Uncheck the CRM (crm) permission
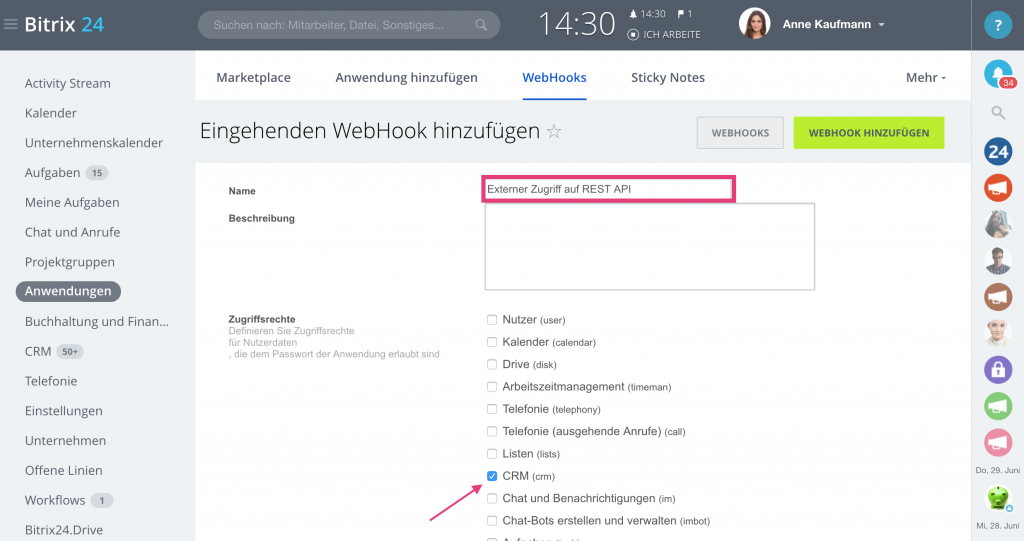Viewport: 1024px width, 541px height. coord(492,476)
